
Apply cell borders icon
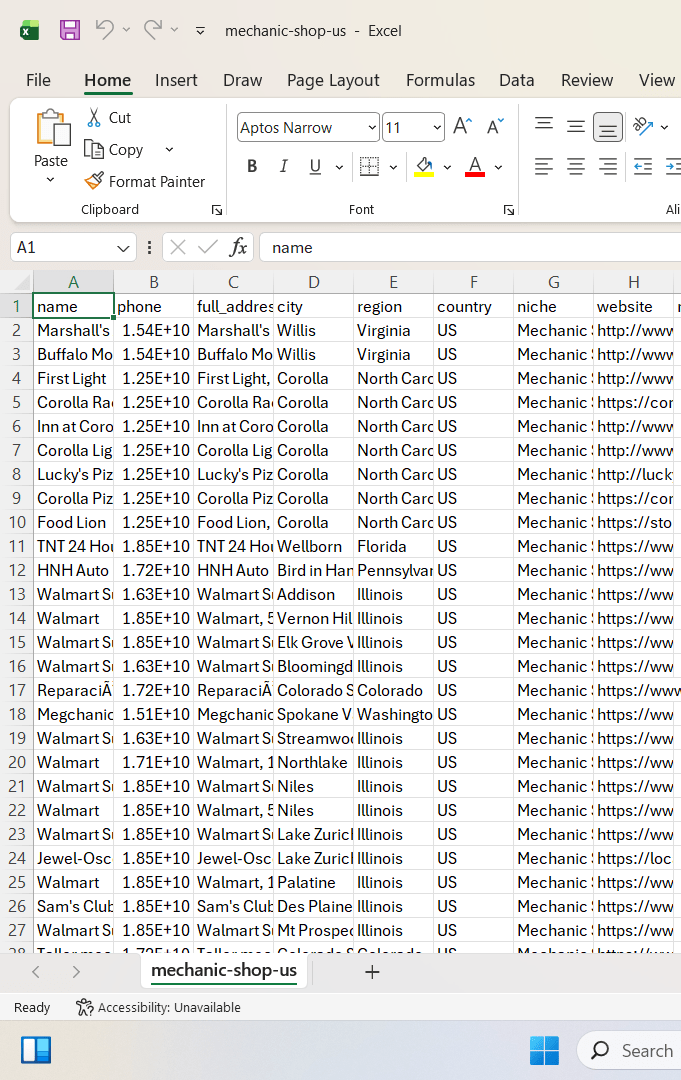[x=370, y=166]
